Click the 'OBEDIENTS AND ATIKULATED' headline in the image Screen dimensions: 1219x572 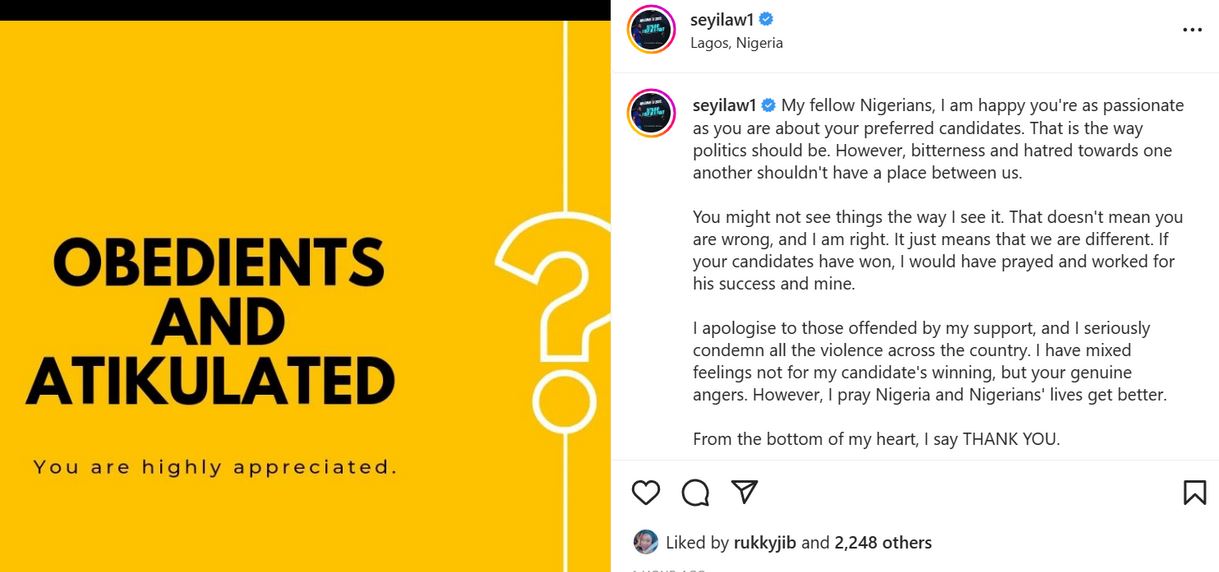click(211, 322)
